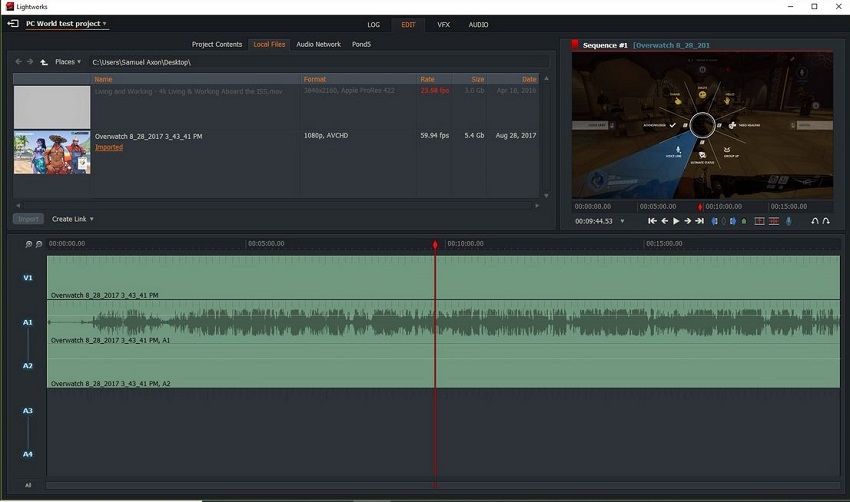Screen dimensions: 850x502
Task: Open the PC World test project dropdown
Action: [66, 23]
